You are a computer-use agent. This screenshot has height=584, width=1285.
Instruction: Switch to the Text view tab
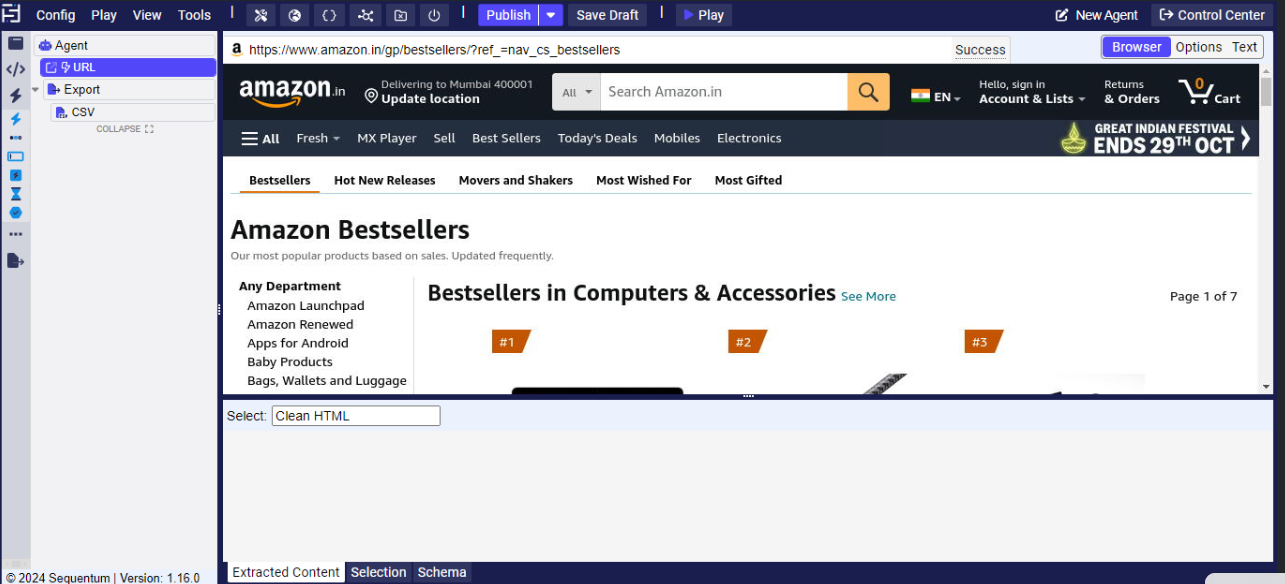click(1244, 47)
